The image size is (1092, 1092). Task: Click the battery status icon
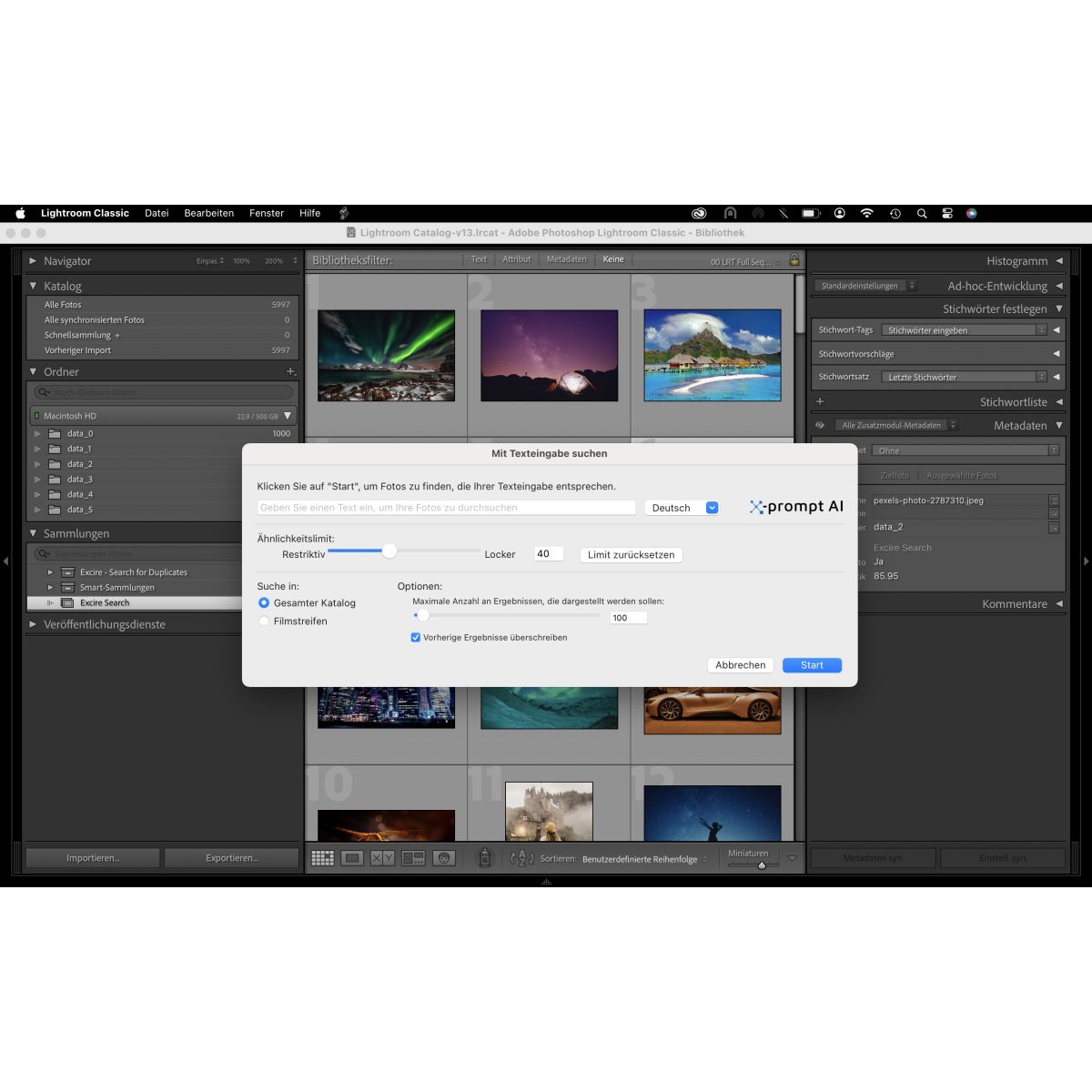(811, 213)
